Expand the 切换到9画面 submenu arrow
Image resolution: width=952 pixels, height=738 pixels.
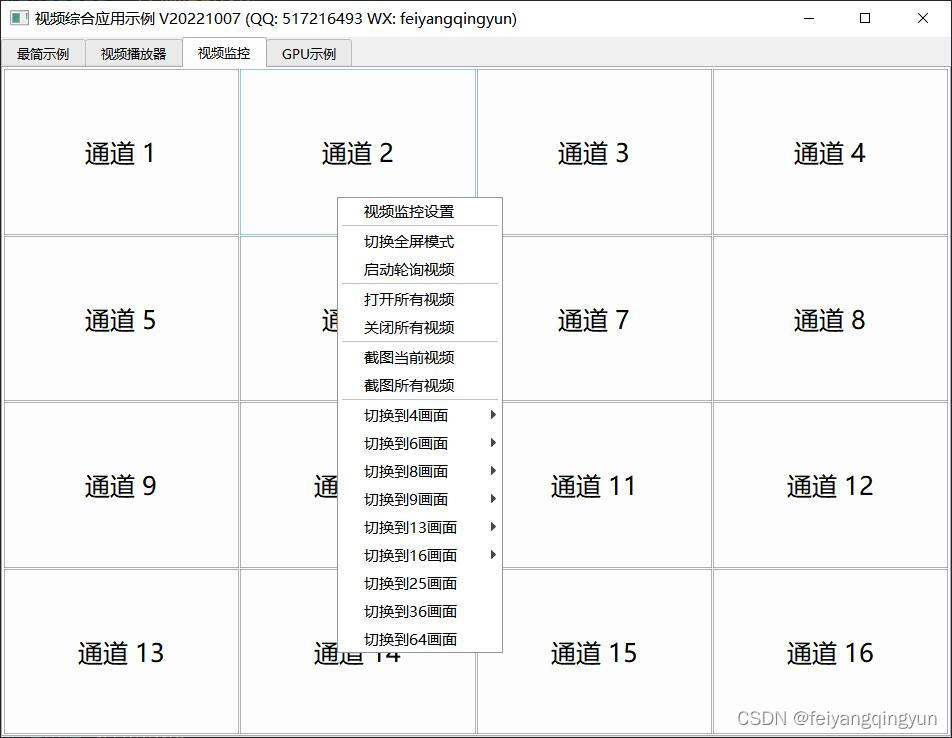coord(491,499)
